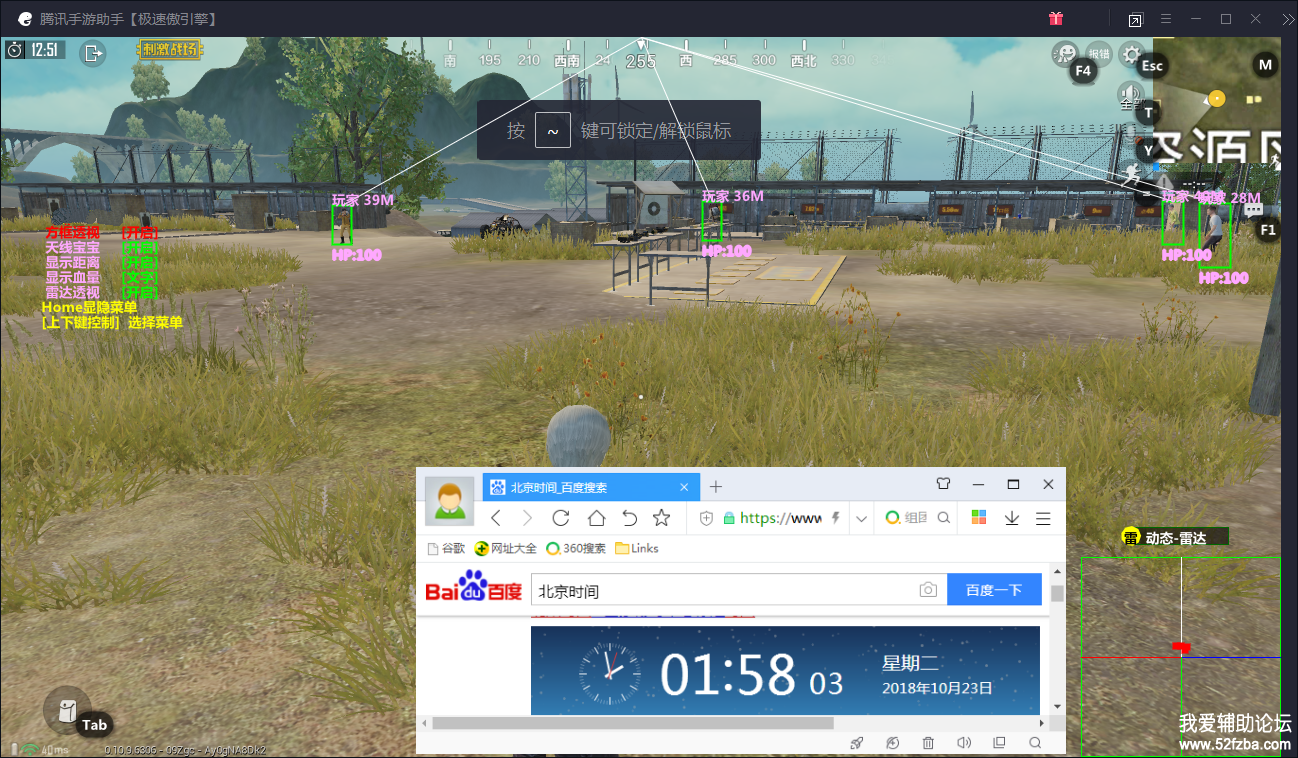Open the emulator hamburger menu in the title bar
1298x758 pixels.
[x=1166, y=19]
